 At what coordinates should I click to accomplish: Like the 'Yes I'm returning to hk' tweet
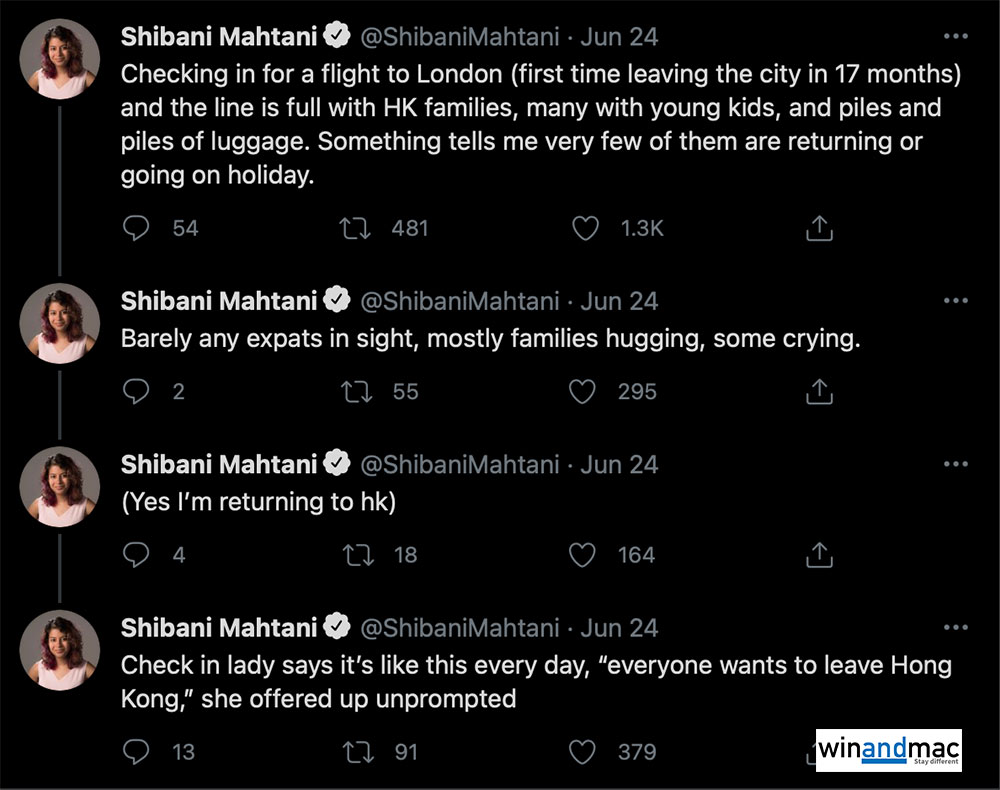(x=582, y=555)
